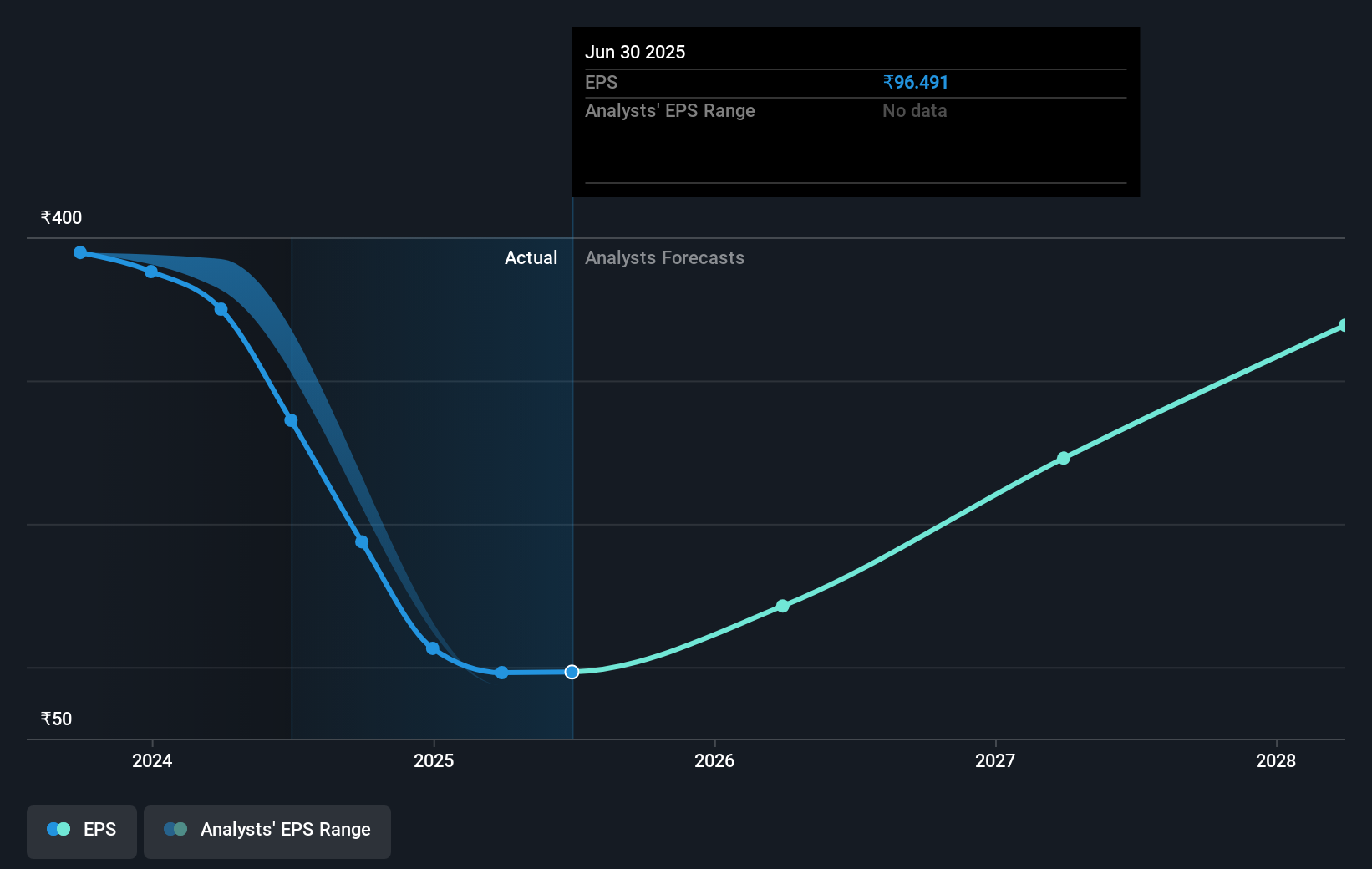Click the Analysts Forecasts section label
Image resolution: width=1372 pixels, height=869 pixels.
(664, 258)
